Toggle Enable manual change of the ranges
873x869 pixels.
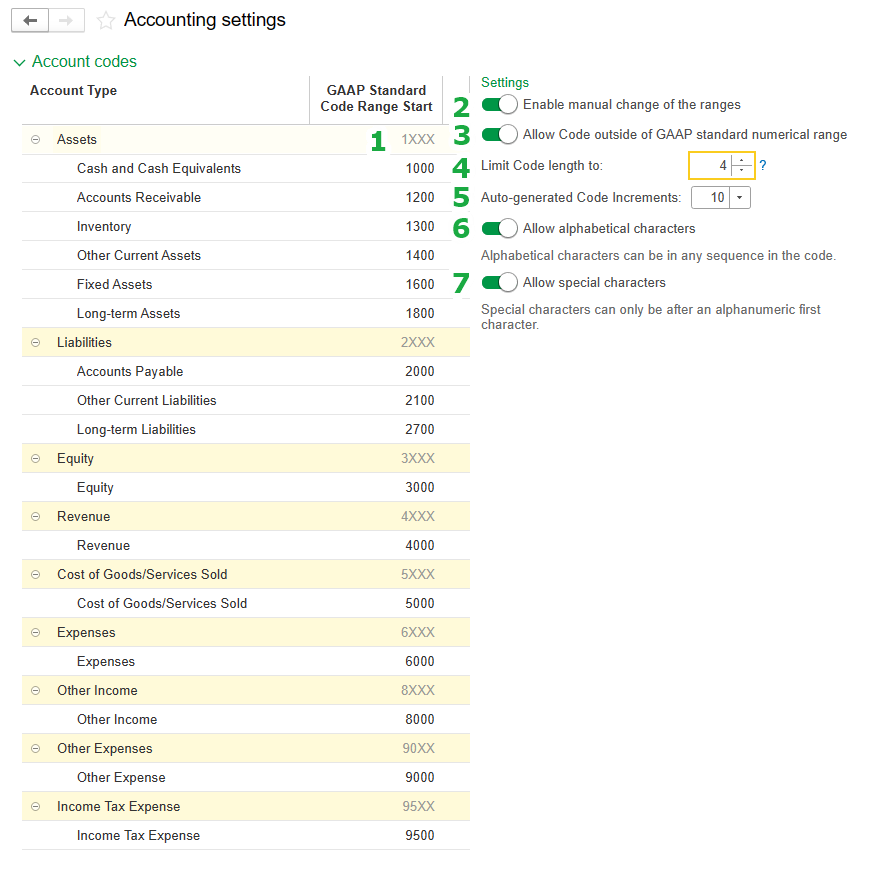[499, 104]
